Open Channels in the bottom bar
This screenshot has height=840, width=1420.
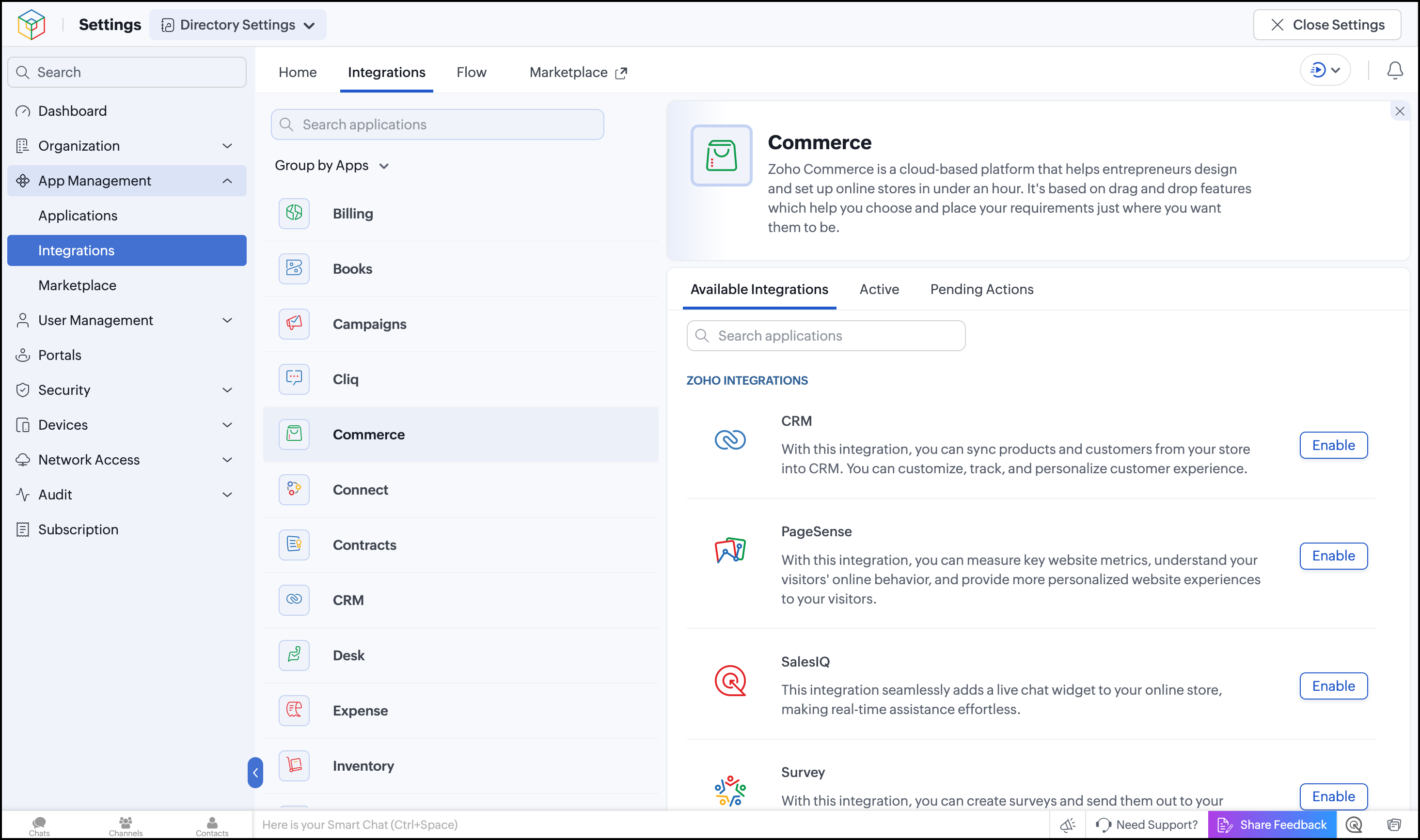(126, 826)
